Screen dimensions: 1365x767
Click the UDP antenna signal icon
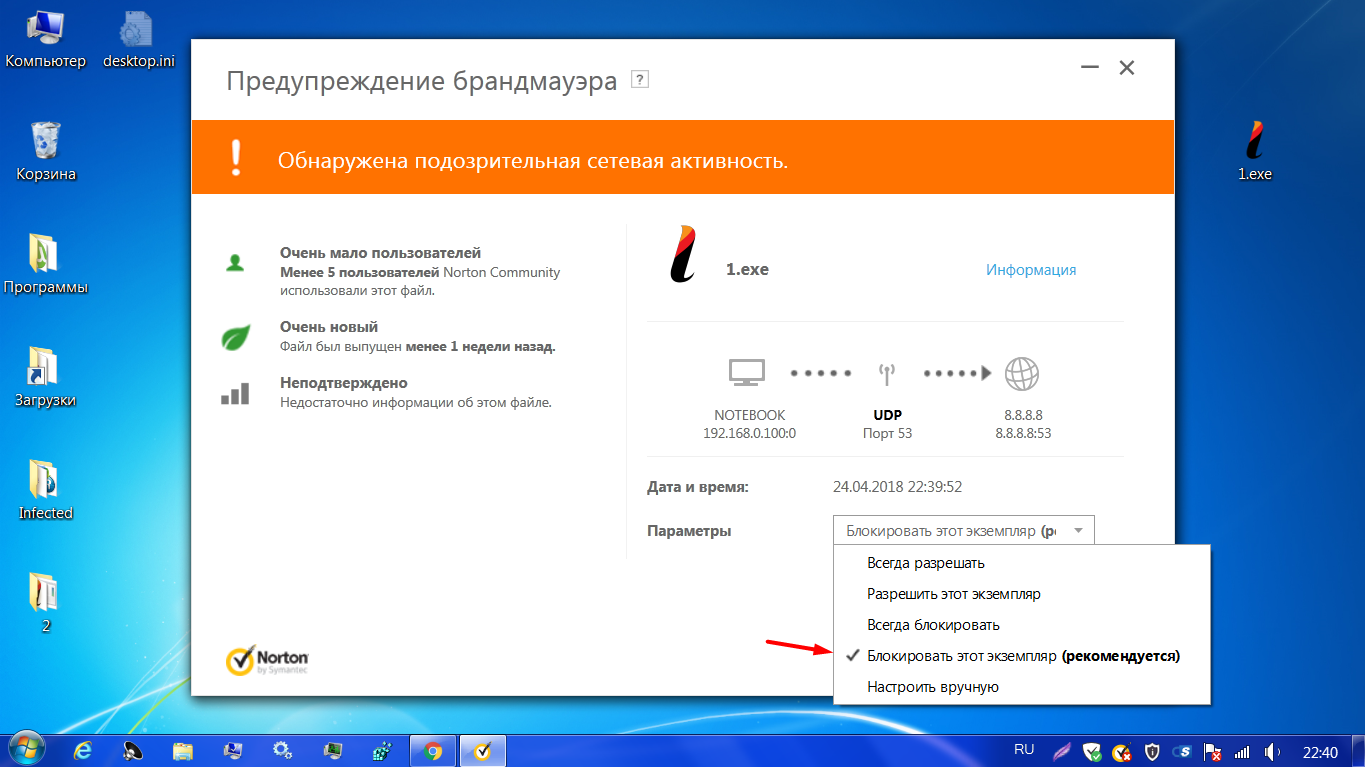click(886, 374)
